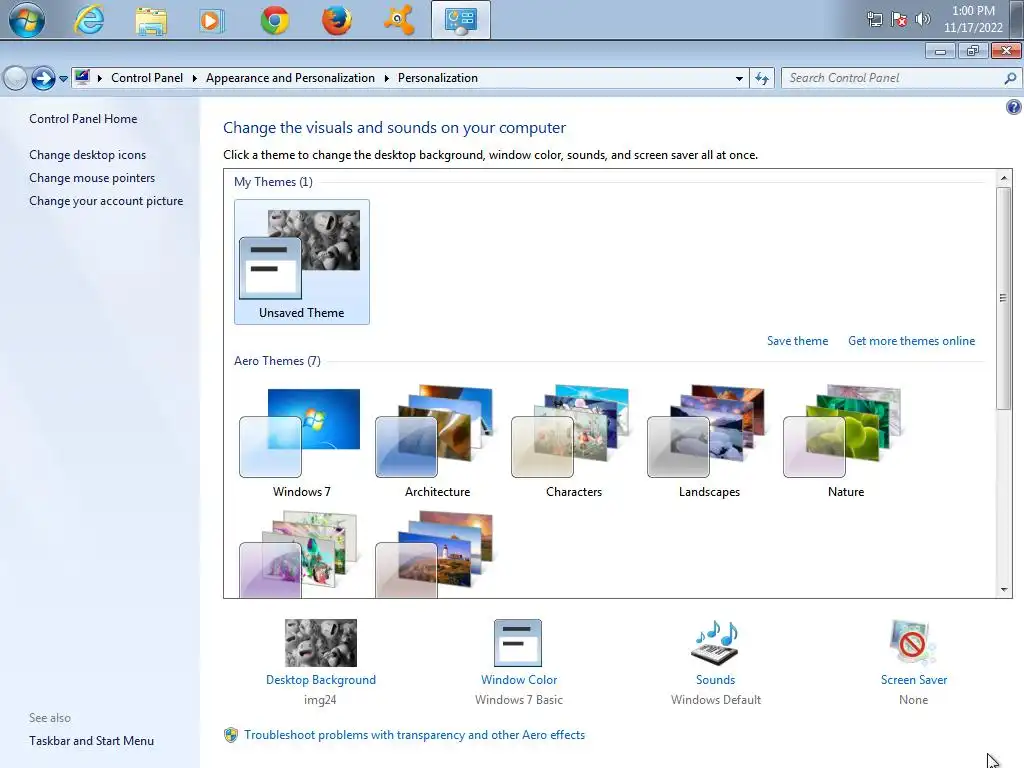The width and height of the screenshot is (1024, 768).
Task: Open Windows Media Player taskbar icon
Action: [211, 20]
